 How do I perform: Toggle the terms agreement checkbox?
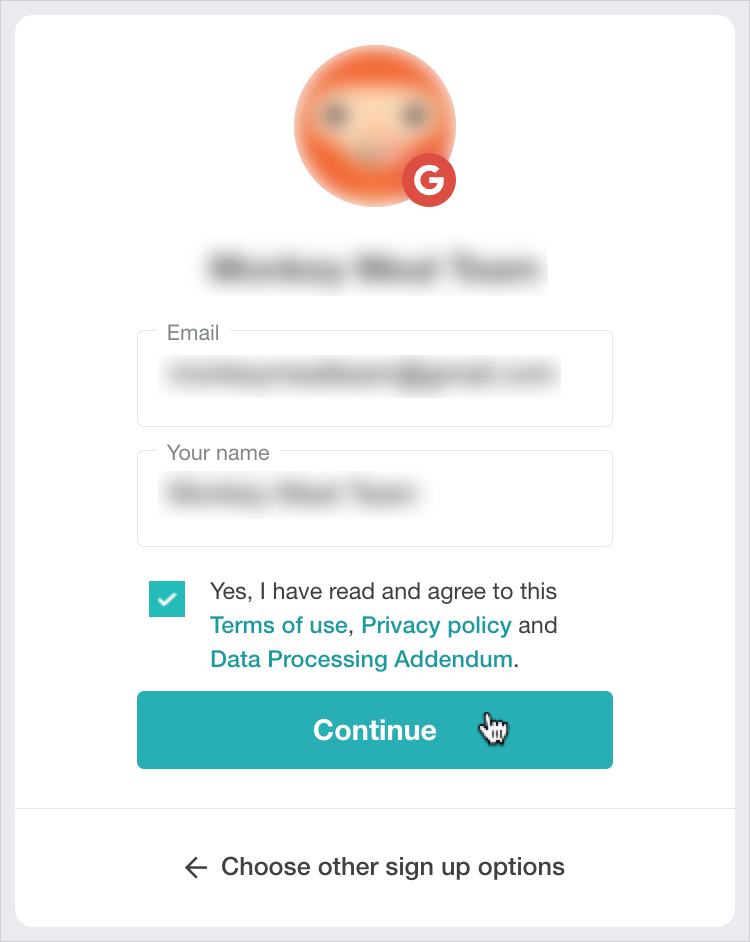pos(167,599)
